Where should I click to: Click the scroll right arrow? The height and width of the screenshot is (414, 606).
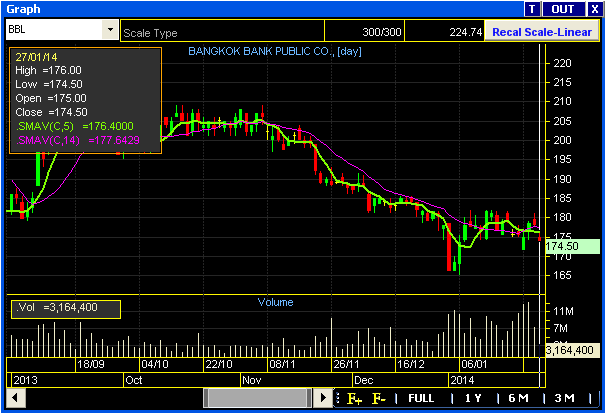pyautogui.click(x=323, y=398)
